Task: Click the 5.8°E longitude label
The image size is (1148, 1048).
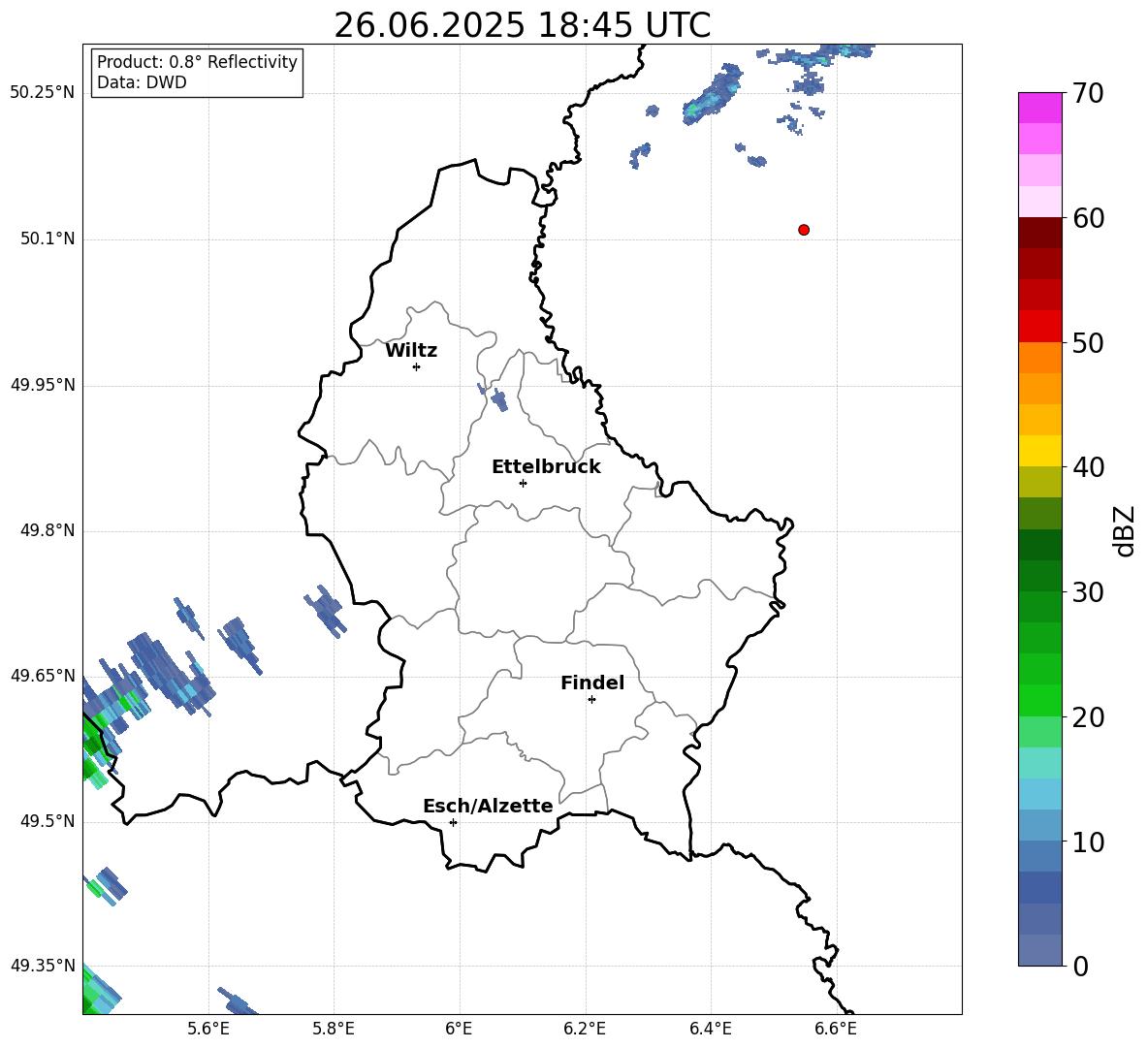Action: [334, 1029]
